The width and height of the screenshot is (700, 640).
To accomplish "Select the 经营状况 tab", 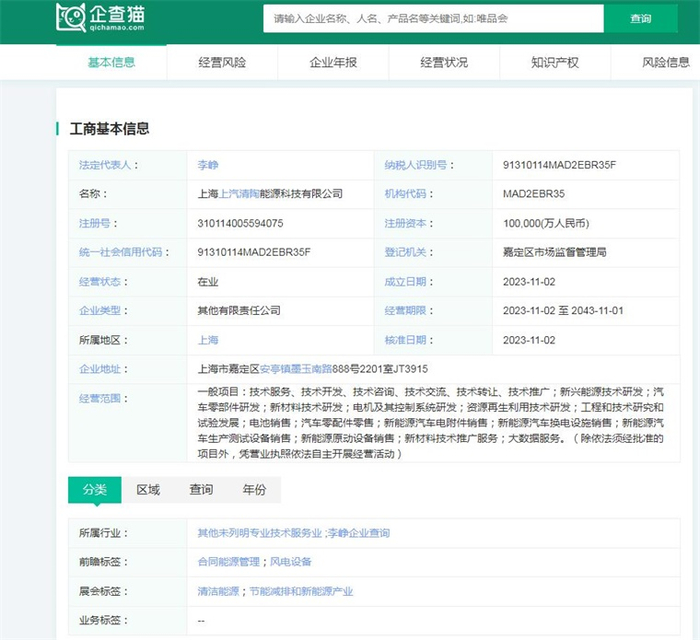I will coord(444,62).
